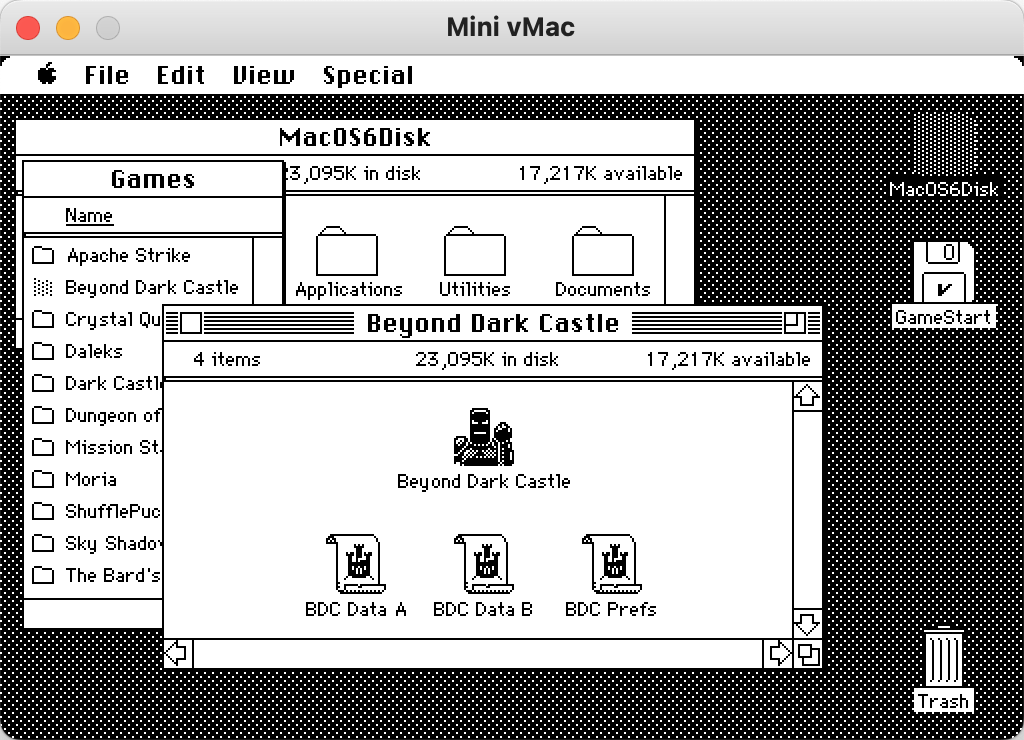Select the Dark Castle folder in Games list
Screen dimensions: 1024x740
[97, 383]
